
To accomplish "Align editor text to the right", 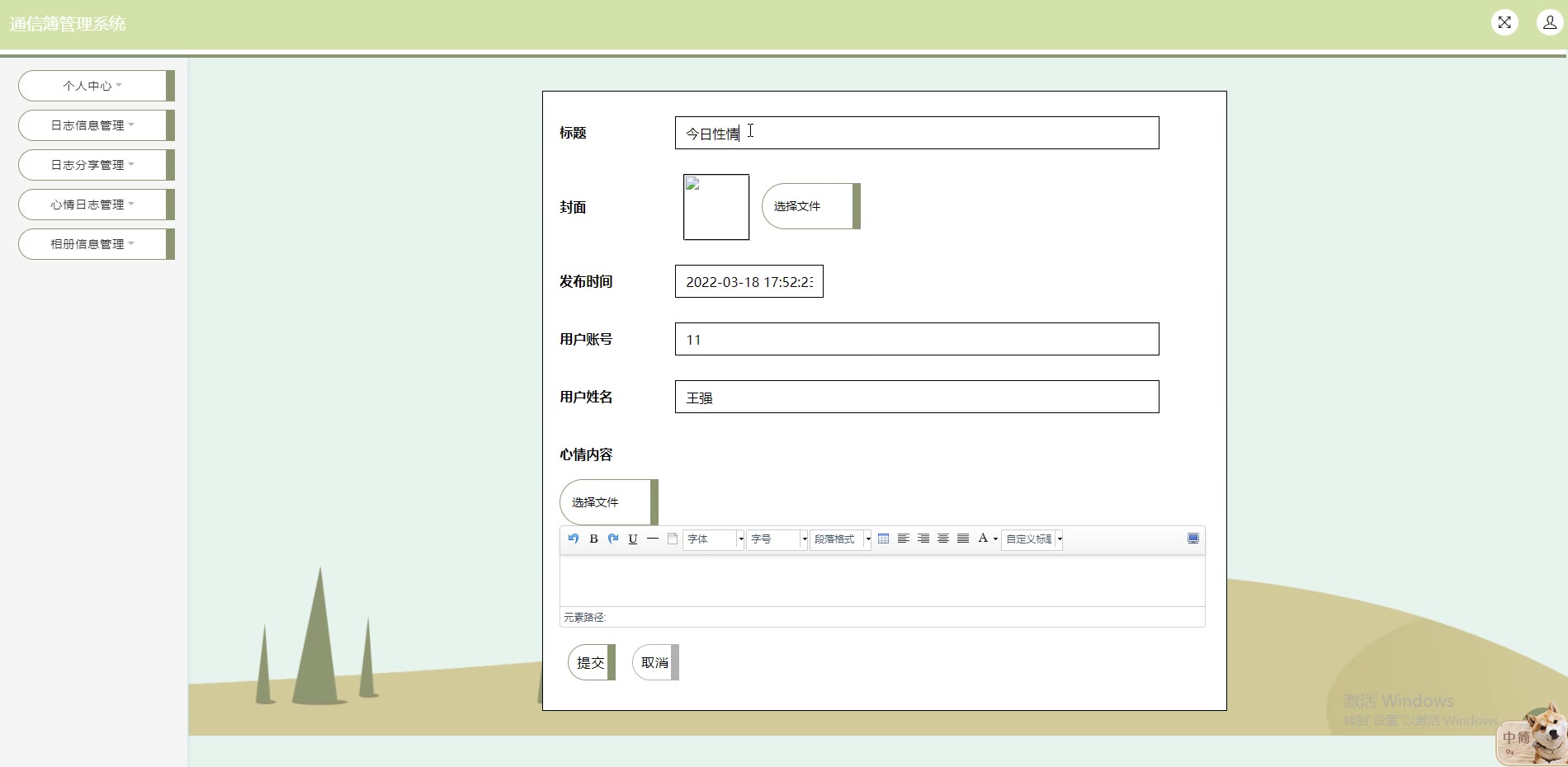I will tap(923, 539).
